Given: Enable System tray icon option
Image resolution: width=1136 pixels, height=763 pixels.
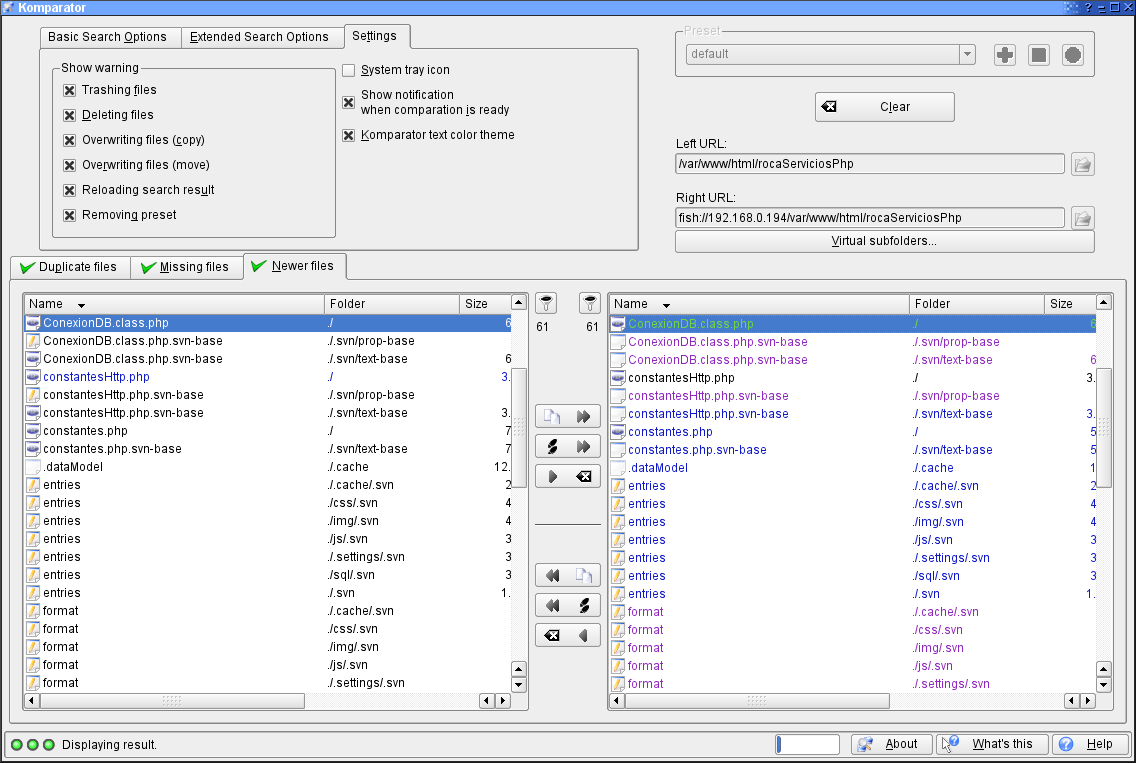Looking at the screenshot, I should pos(348,70).
